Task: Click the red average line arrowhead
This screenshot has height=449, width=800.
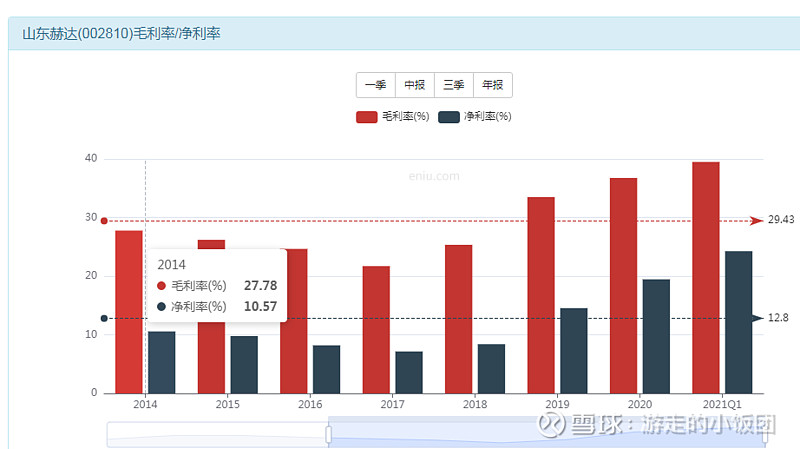Action: click(757, 220)
